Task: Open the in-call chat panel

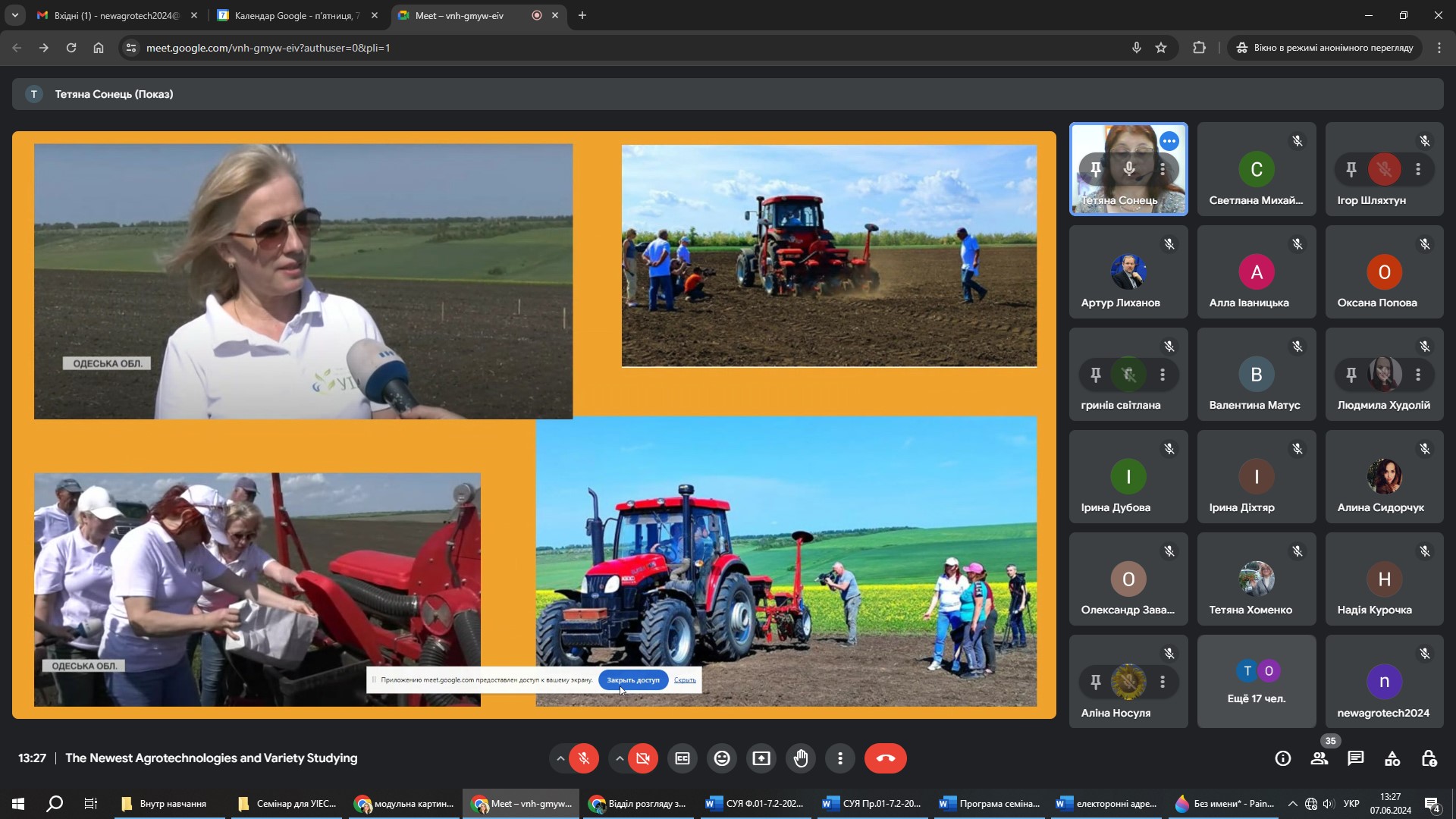Action: click(x=1356, y=758)
